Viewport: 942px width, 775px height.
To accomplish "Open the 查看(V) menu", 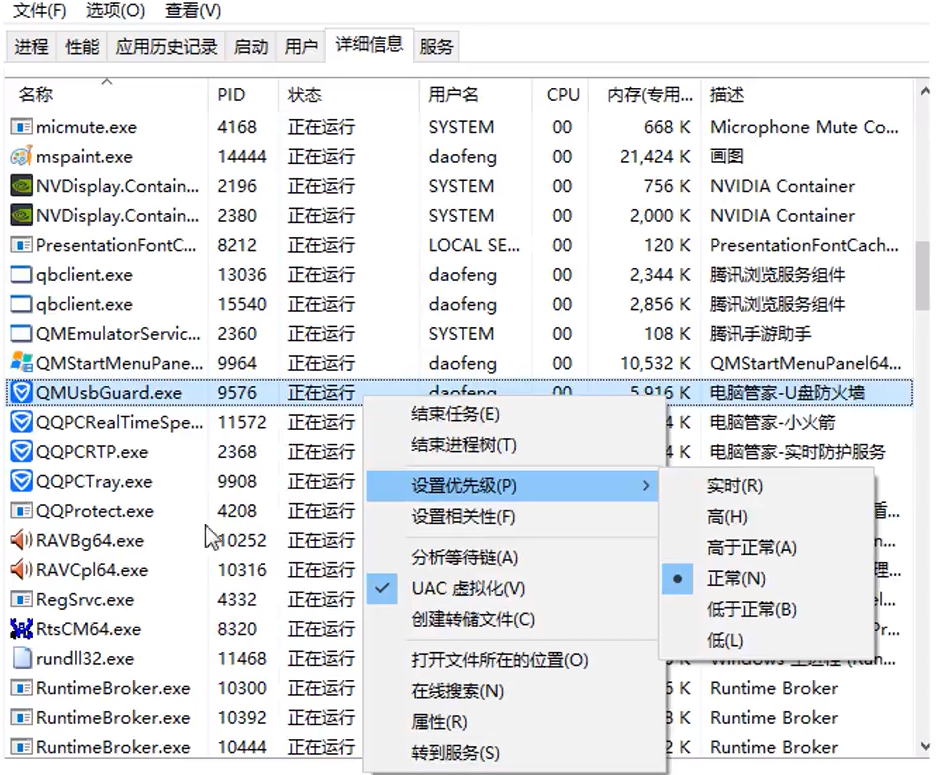I will click(x=193, y=10).
